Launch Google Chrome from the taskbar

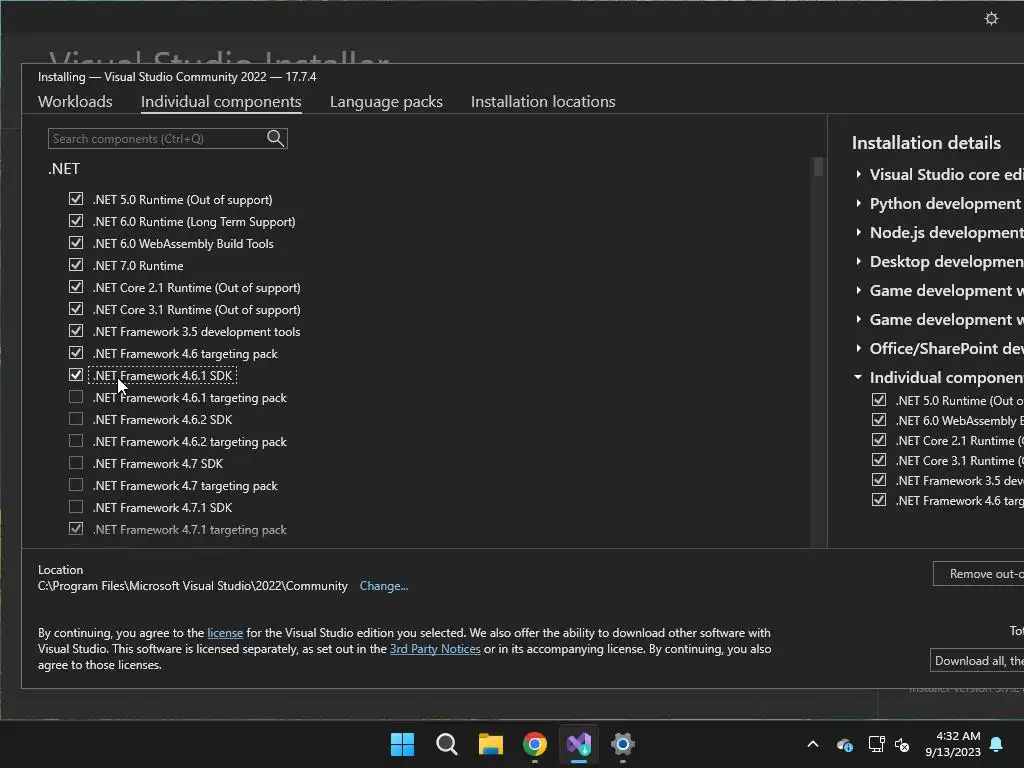pos(535,744)
